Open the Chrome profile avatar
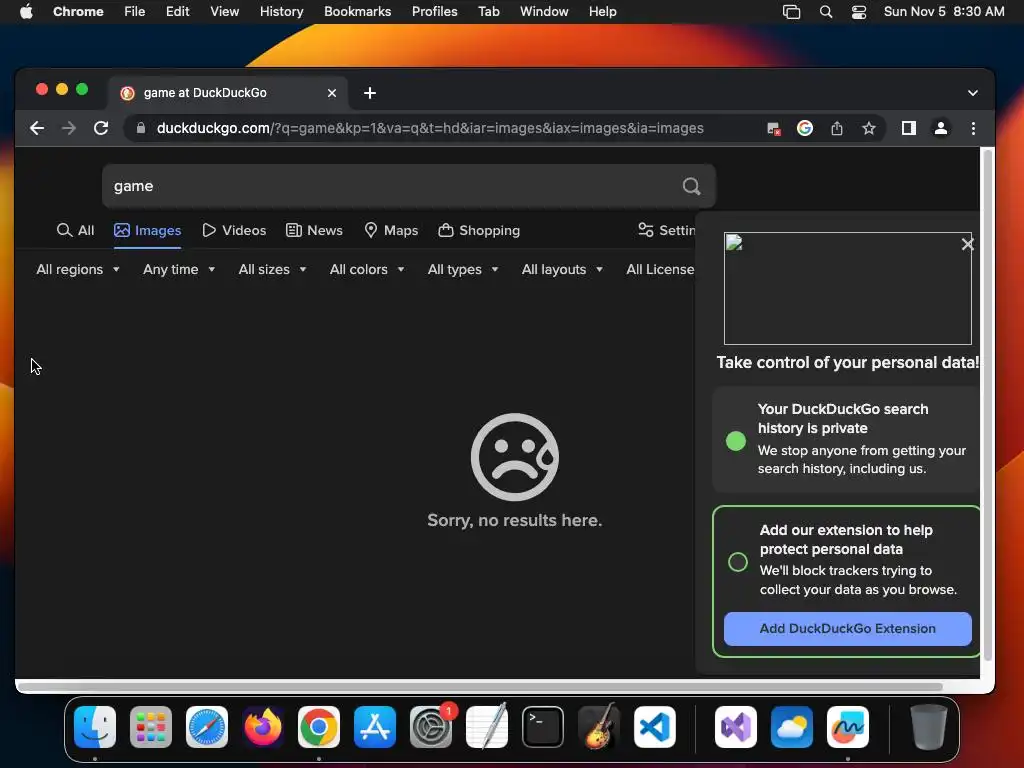Screen dimensions: 1024x768 coord(940,128)
